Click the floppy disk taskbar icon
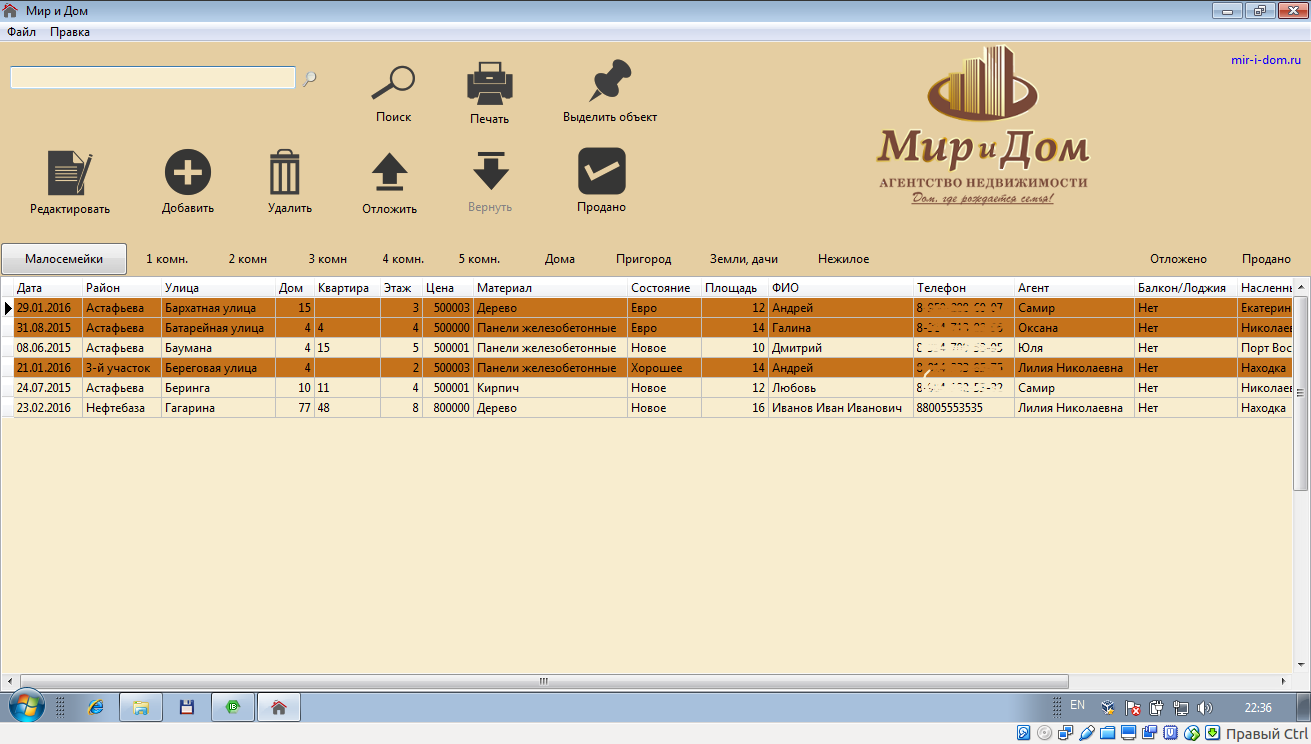The width and height of the screenshot is (1311, 744). point(186,707)
